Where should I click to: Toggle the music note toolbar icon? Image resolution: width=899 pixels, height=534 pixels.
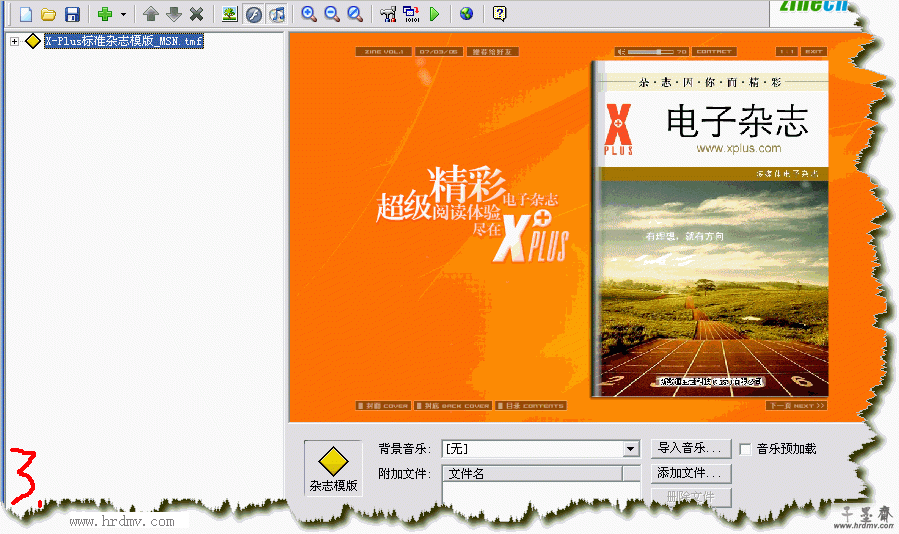pyautogui.click(x=277, y=14)
